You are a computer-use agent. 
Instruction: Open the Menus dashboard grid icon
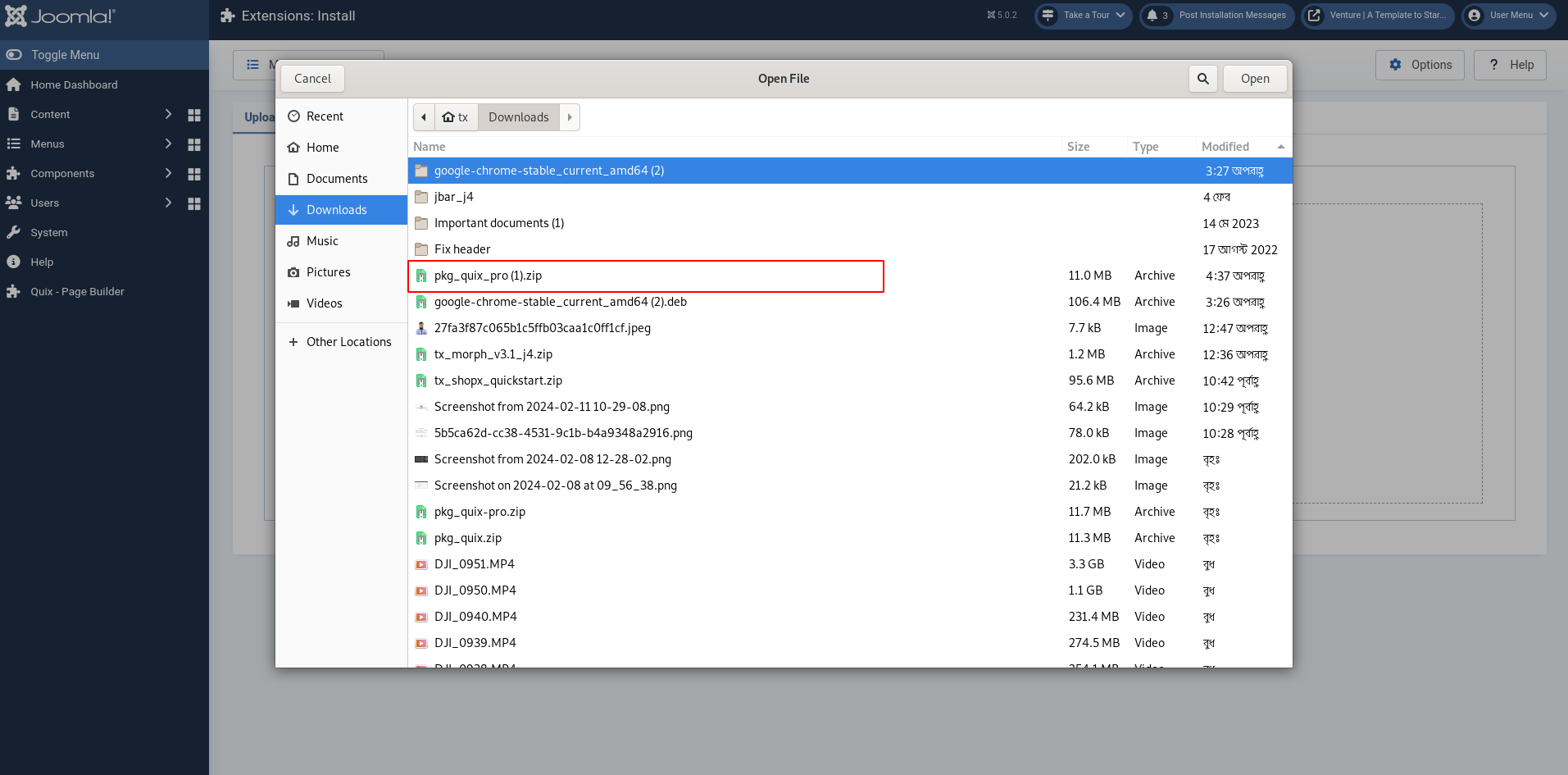point(194,144)
